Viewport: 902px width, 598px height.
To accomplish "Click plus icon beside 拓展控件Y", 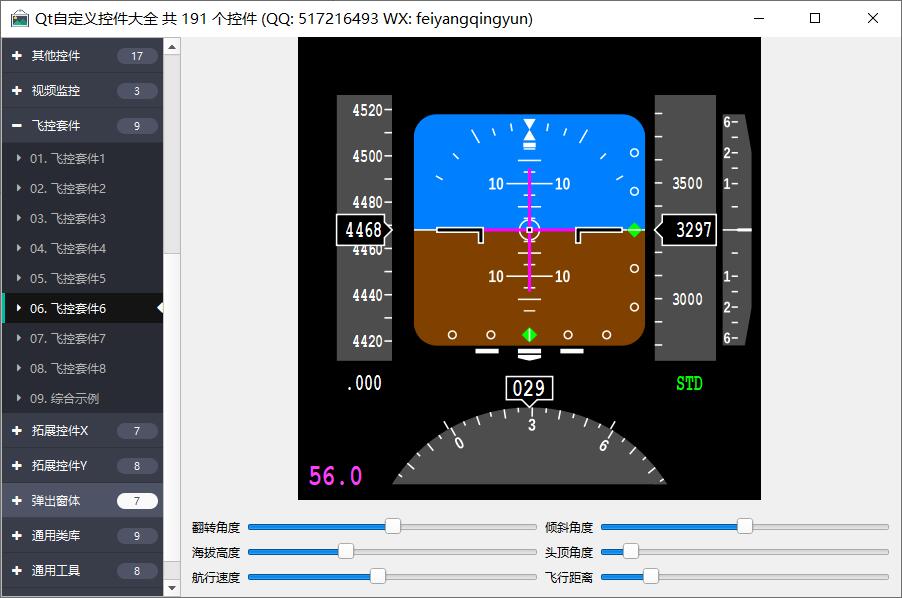I will [x=17, y=466].
